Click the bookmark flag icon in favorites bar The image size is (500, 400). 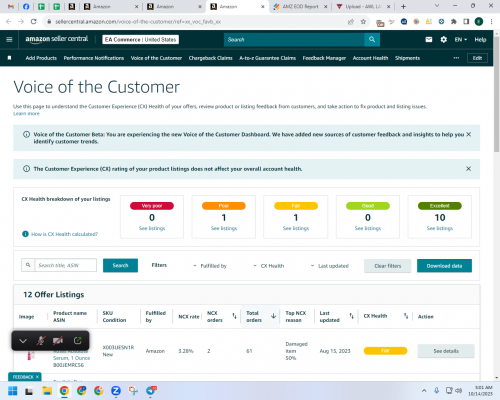point(9,58)
